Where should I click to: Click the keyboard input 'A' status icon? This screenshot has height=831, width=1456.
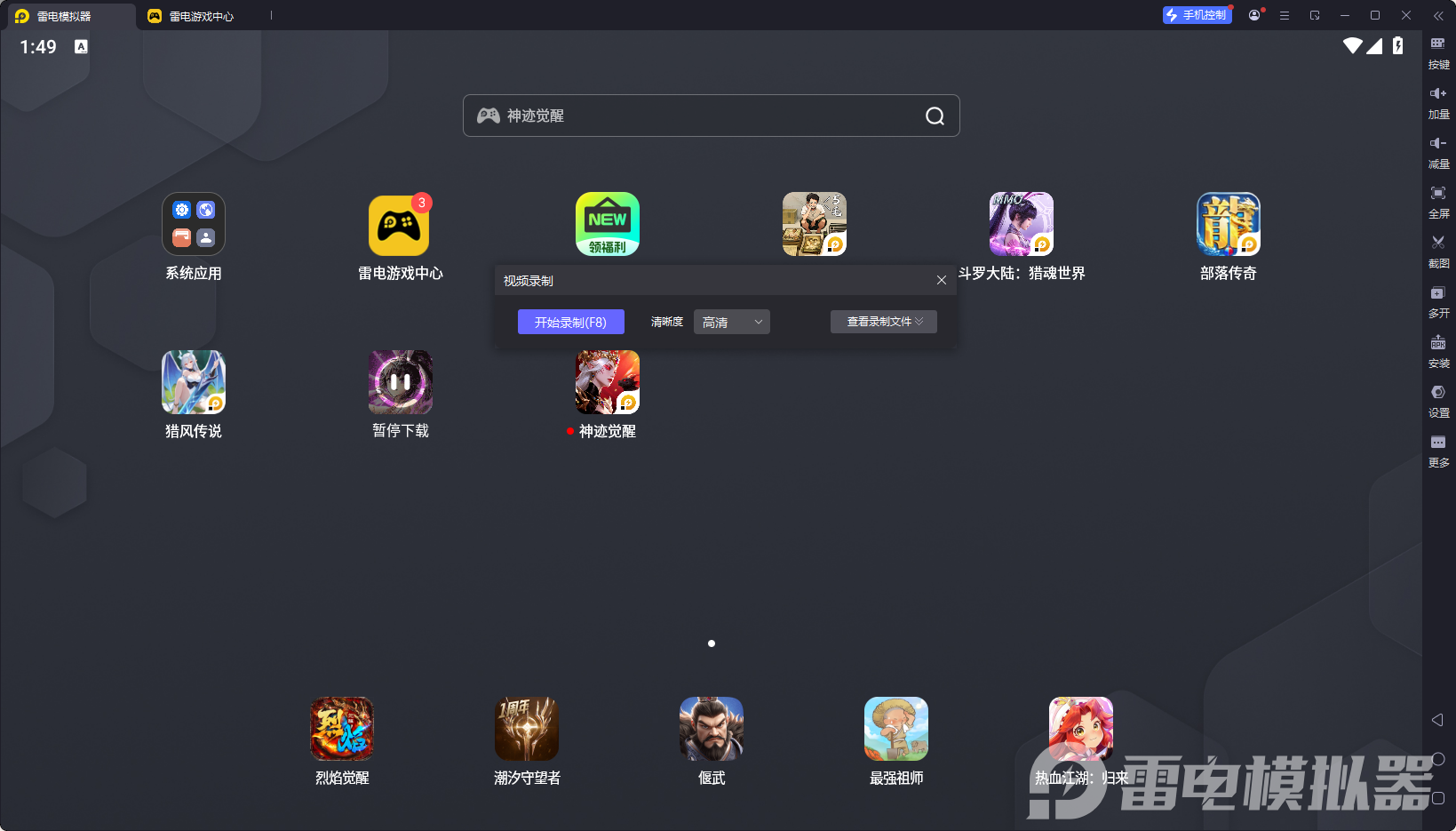[81, 46]
